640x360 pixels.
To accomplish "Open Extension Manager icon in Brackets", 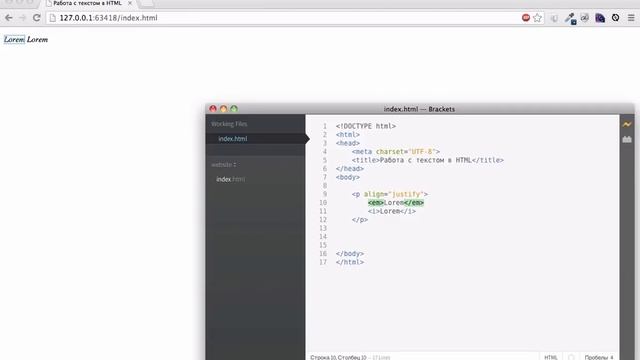I will coord(627,140).
